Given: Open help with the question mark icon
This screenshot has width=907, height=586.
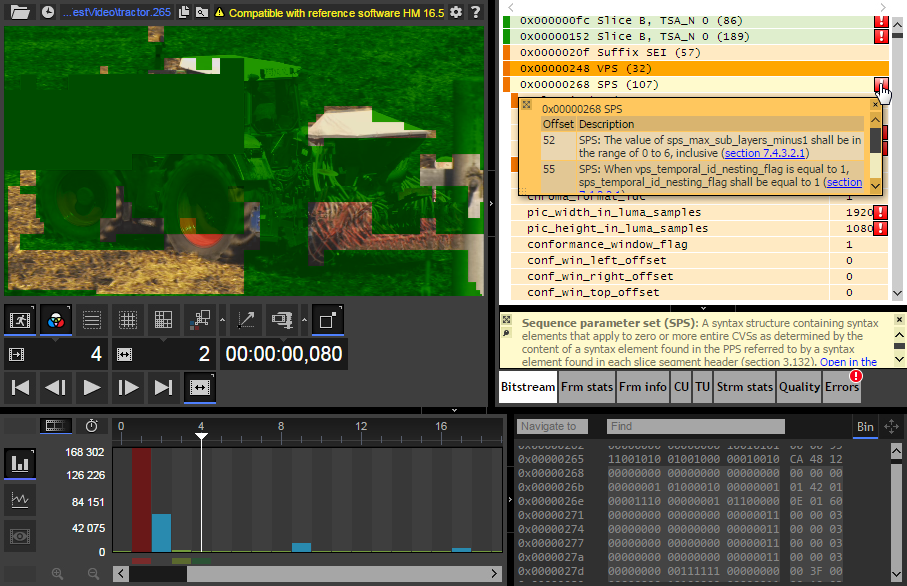Looking at the screenshot, I should (x=475, y=12).
